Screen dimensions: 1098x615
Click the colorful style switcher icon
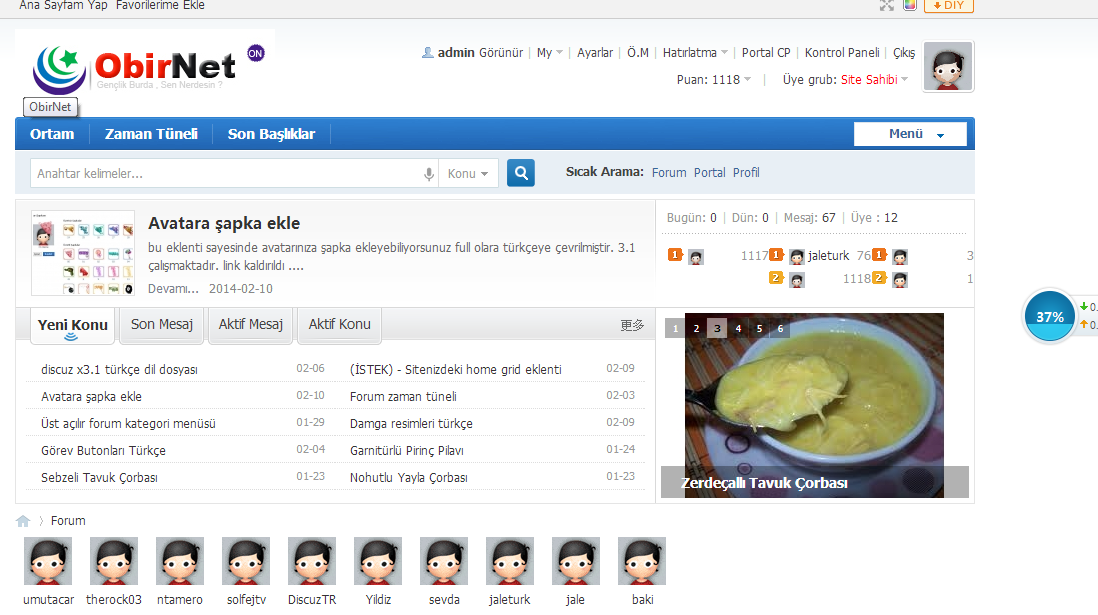910,6
